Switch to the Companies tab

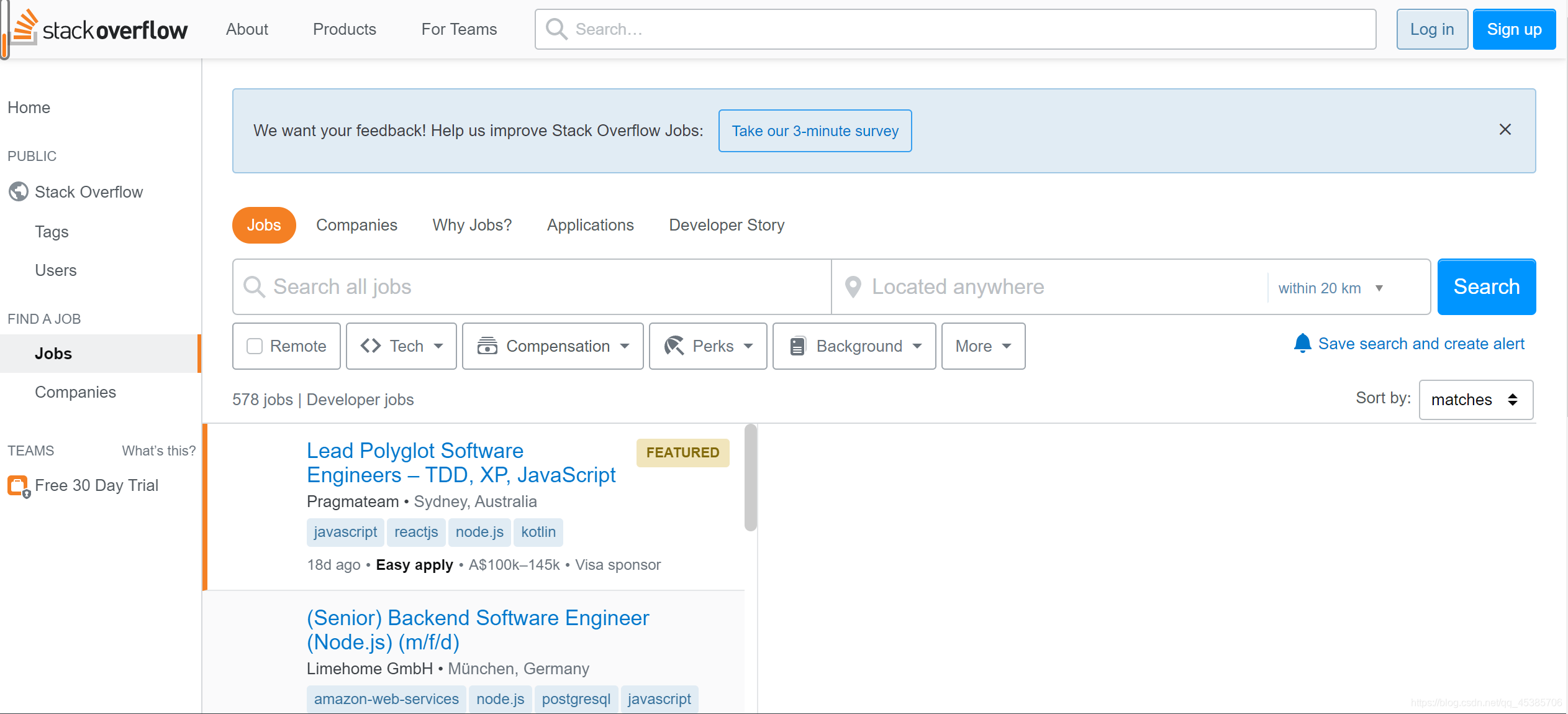[x=356, y=225]
